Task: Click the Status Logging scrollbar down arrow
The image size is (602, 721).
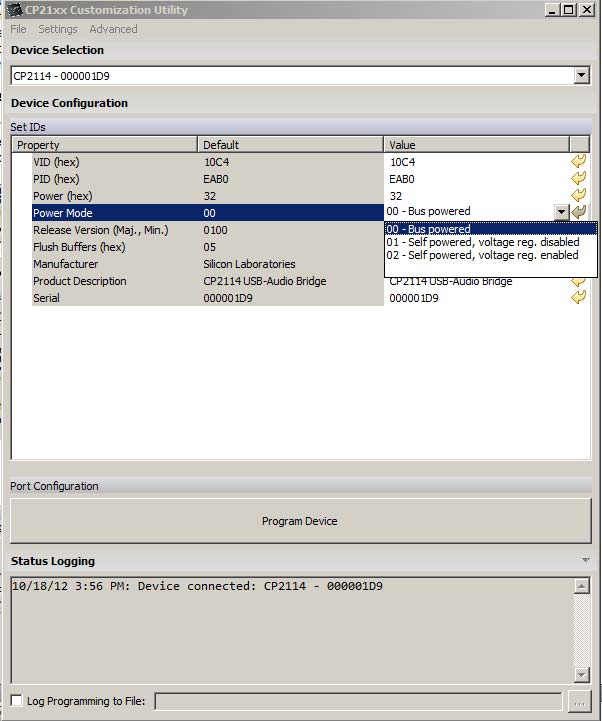Action: [583, 675]
